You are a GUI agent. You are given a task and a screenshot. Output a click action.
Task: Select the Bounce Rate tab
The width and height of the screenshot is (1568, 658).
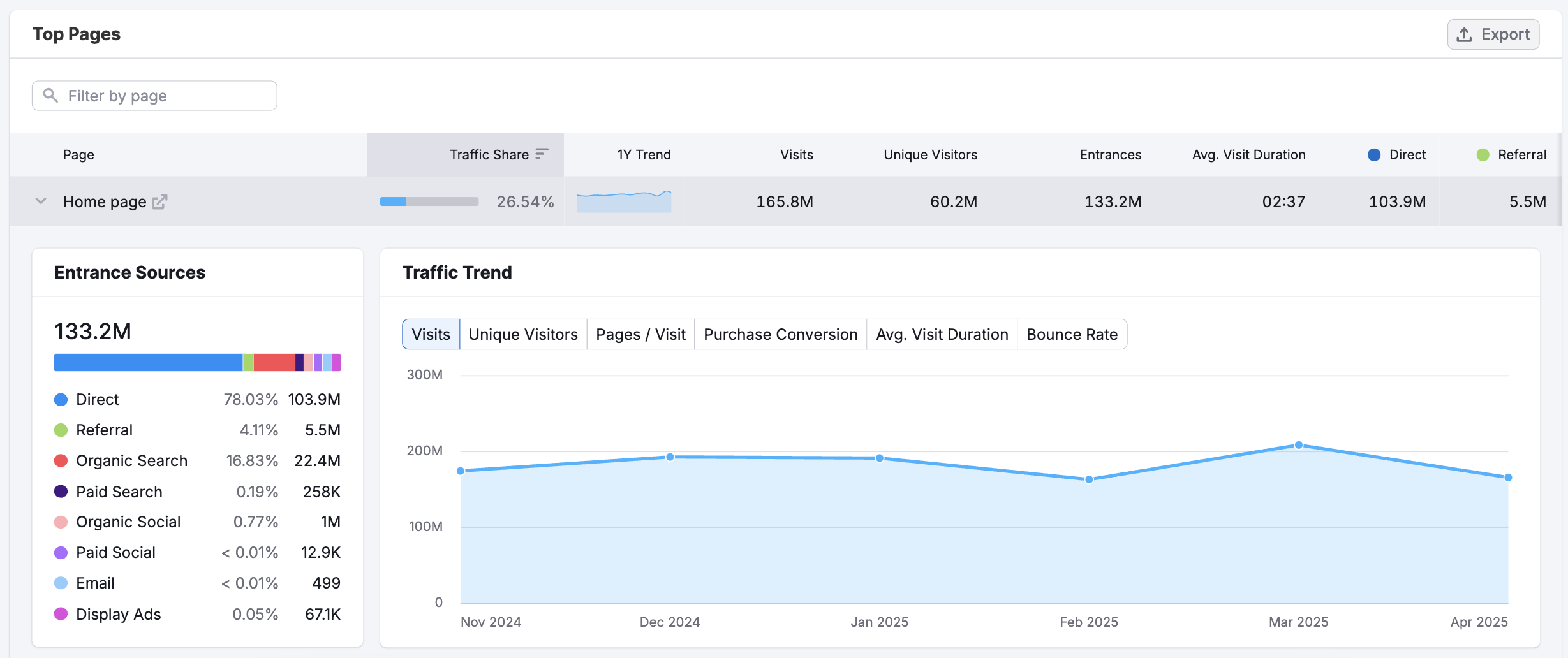[x=1072, y=334]
